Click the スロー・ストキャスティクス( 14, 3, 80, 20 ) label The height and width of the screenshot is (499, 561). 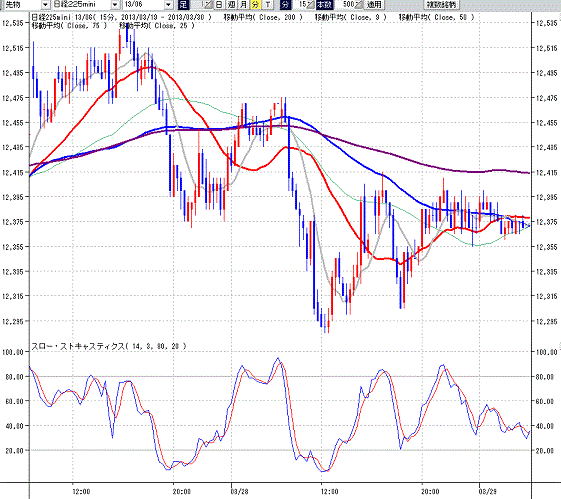109,346
